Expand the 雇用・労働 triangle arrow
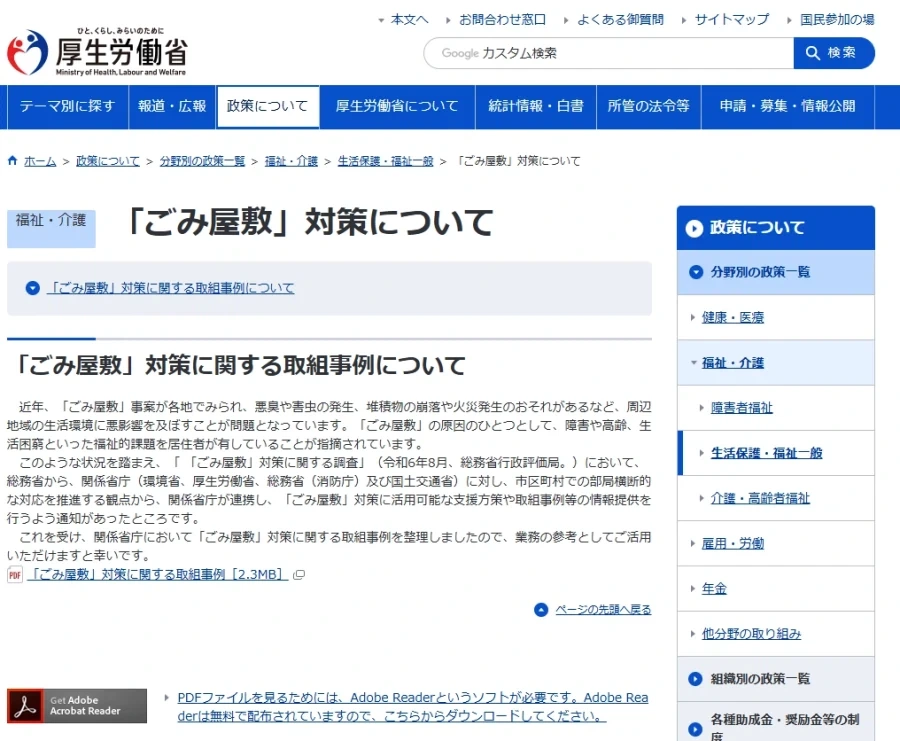The image size is (900, 741). point(693,544)
